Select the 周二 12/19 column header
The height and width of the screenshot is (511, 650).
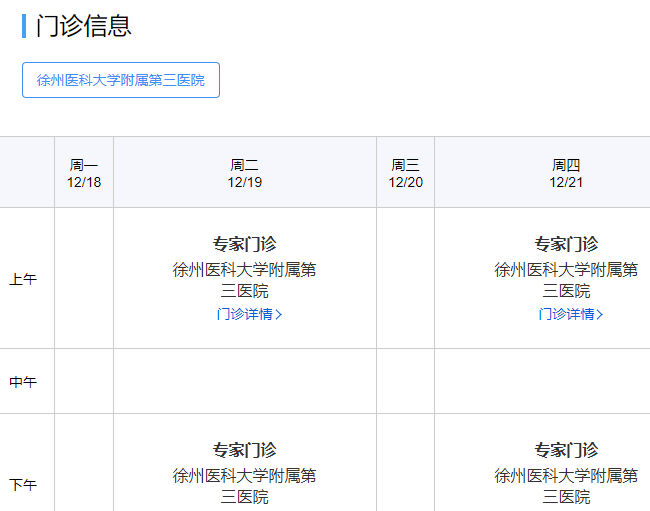(245, 173)
